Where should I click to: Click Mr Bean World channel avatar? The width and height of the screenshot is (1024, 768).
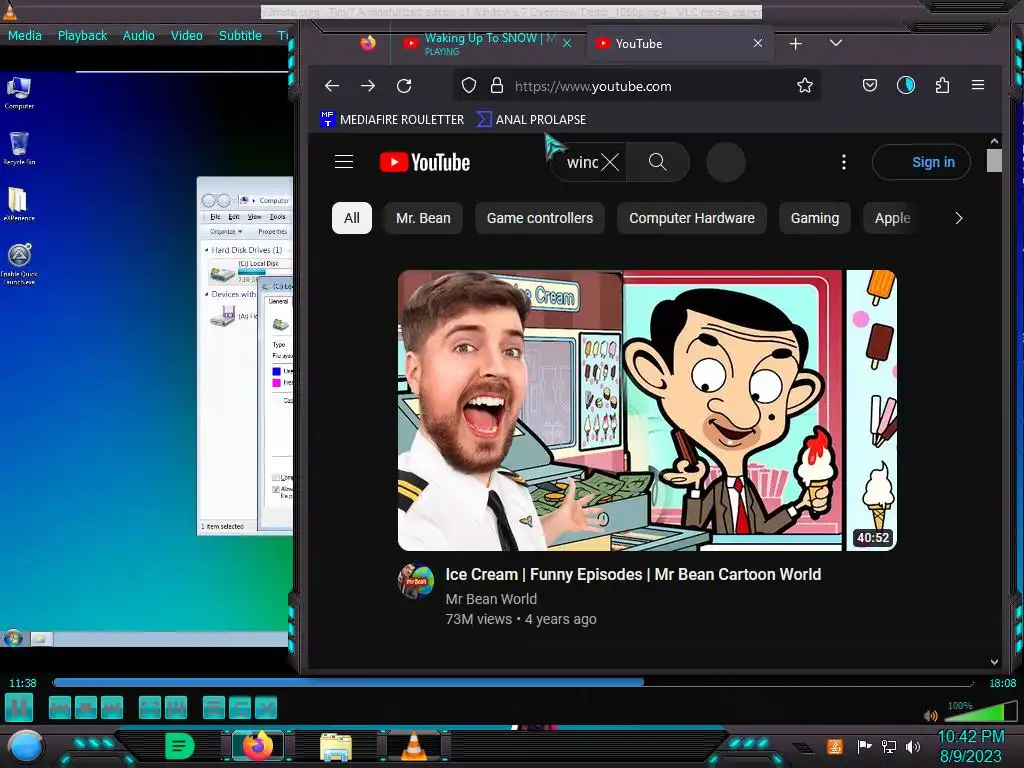coord(416,581)
